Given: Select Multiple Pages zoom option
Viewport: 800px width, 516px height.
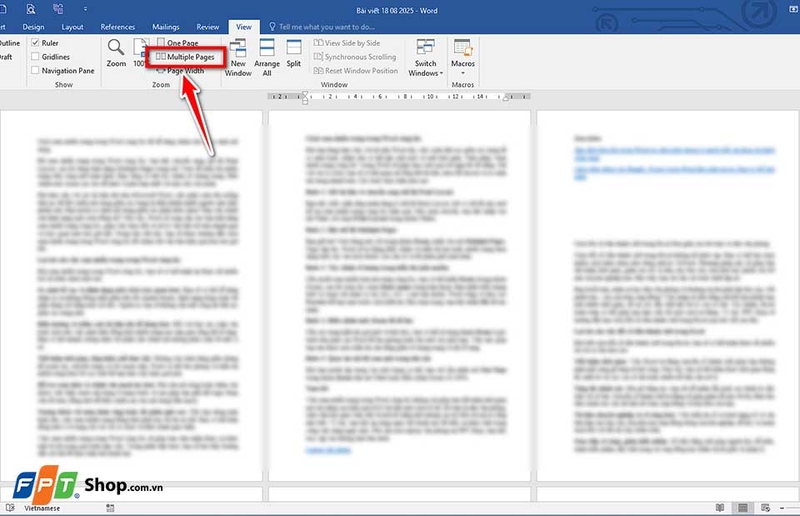Looking at the screenshot, I should click(185, 57).
